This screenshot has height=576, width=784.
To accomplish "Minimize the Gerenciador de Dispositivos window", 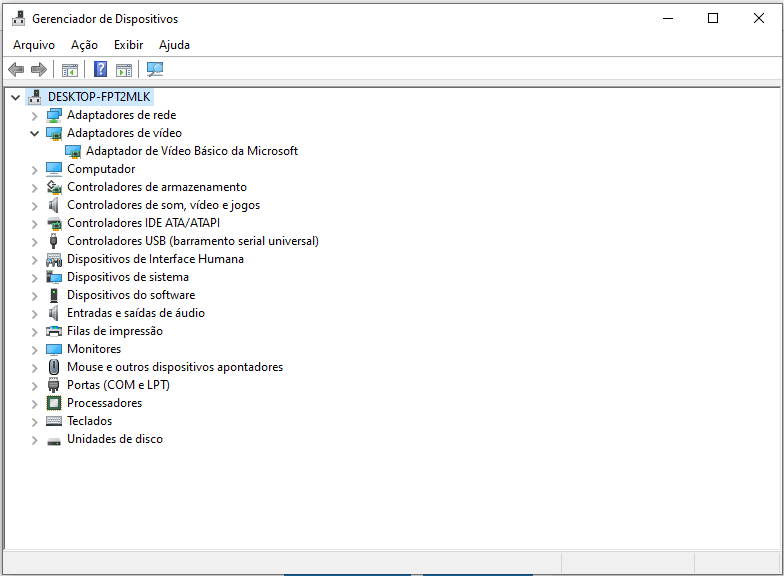I will pos(668,18).
